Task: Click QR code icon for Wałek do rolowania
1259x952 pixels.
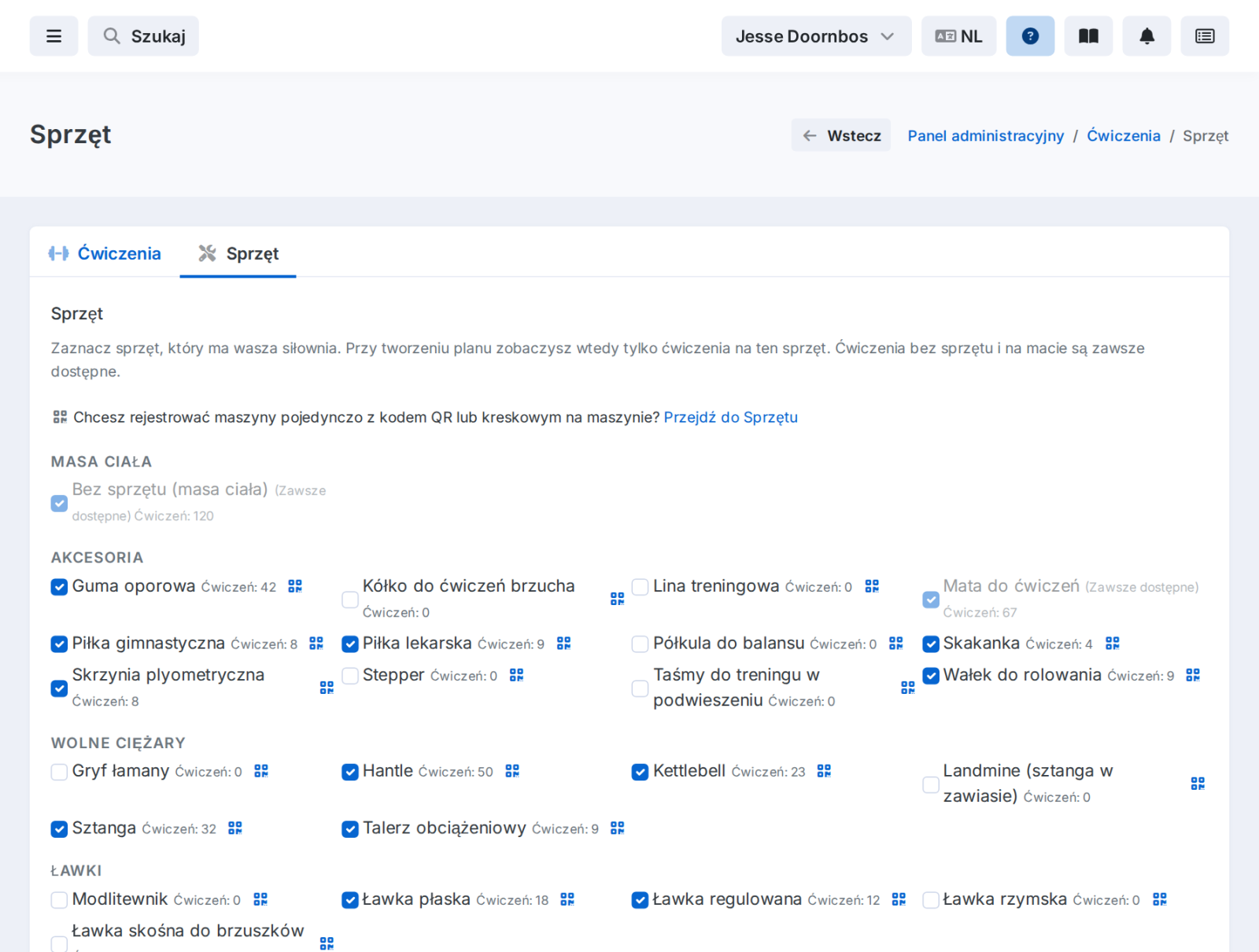Action: 1193,675
